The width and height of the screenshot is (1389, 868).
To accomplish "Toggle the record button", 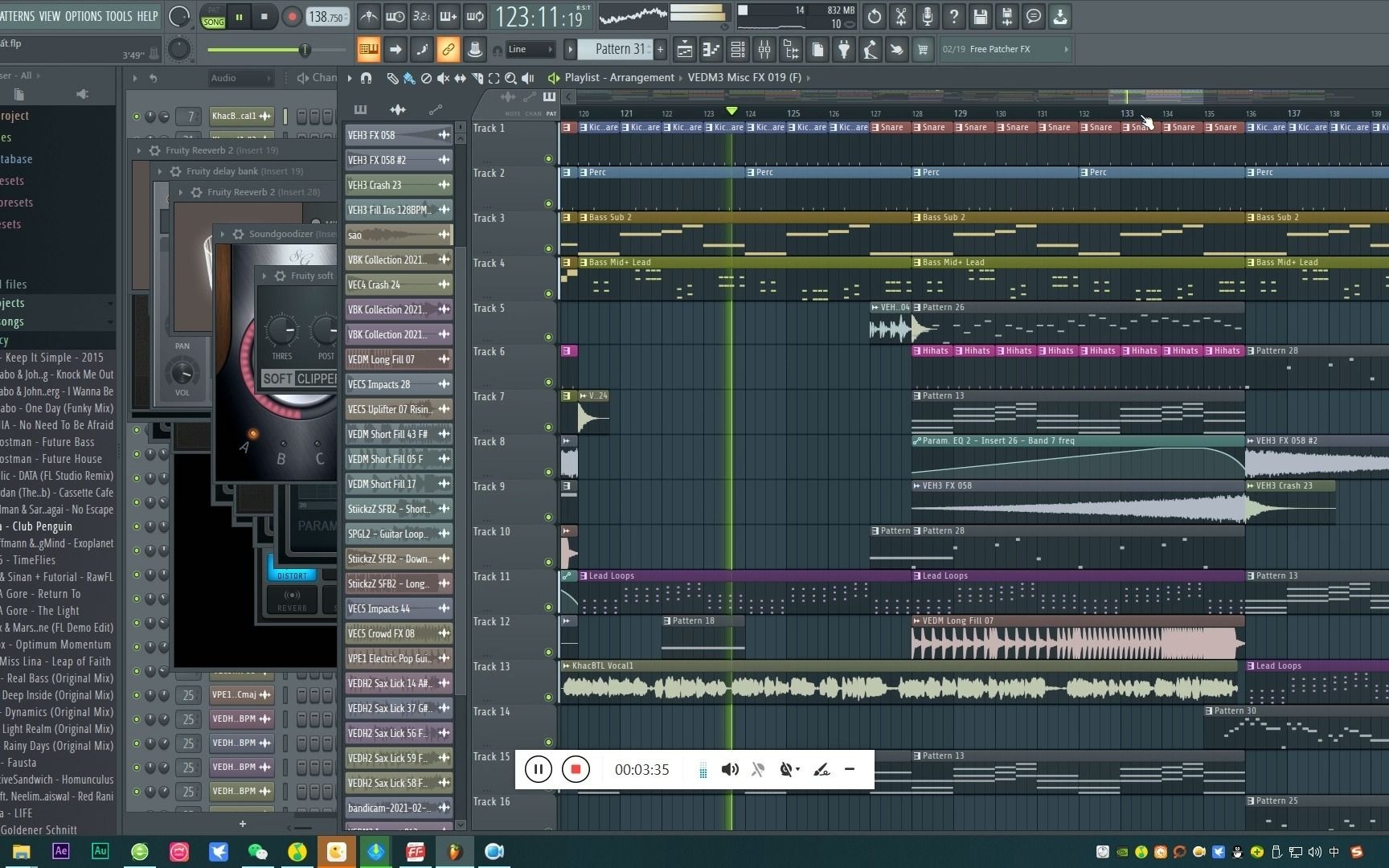I will click(x=292, y=16).
